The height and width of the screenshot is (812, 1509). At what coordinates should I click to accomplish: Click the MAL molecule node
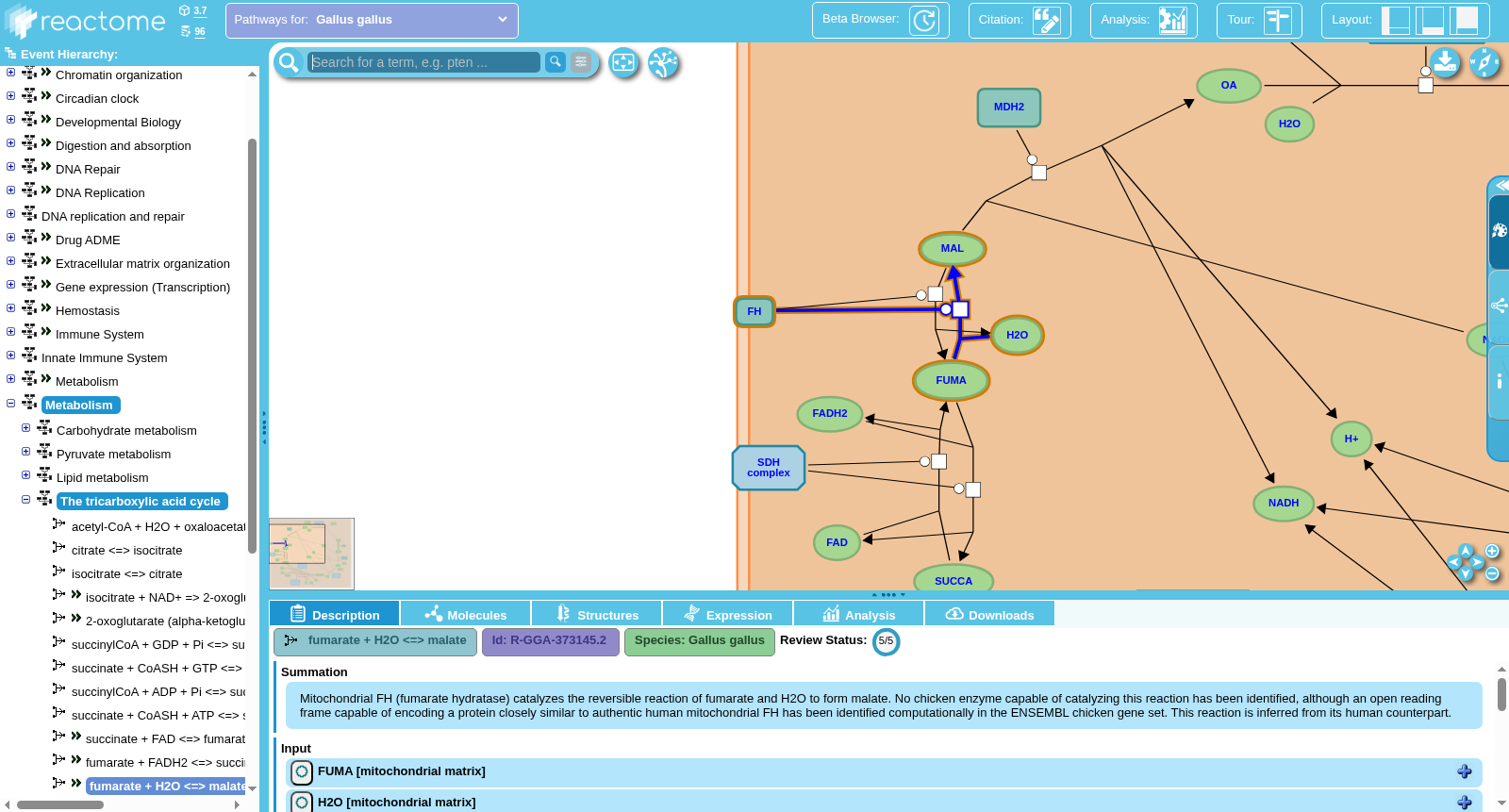tap(953, 249)
